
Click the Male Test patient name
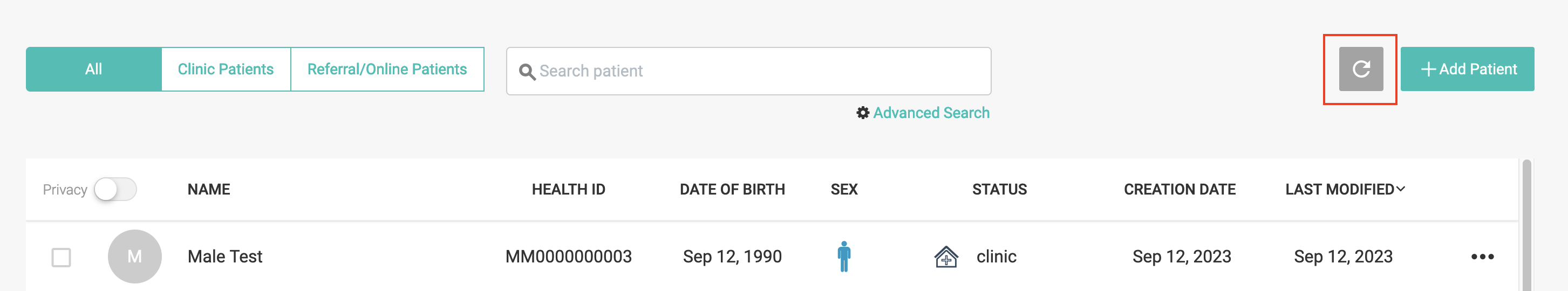tap(224, 257)
